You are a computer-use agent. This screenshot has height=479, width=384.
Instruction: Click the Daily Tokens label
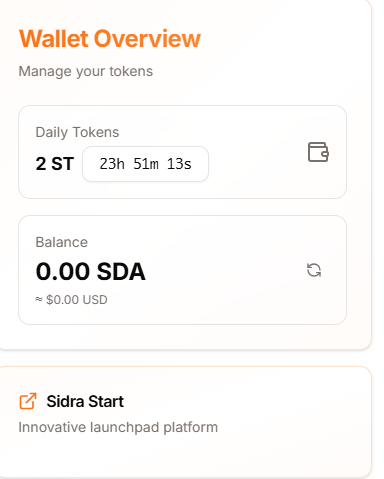[77, 132]
